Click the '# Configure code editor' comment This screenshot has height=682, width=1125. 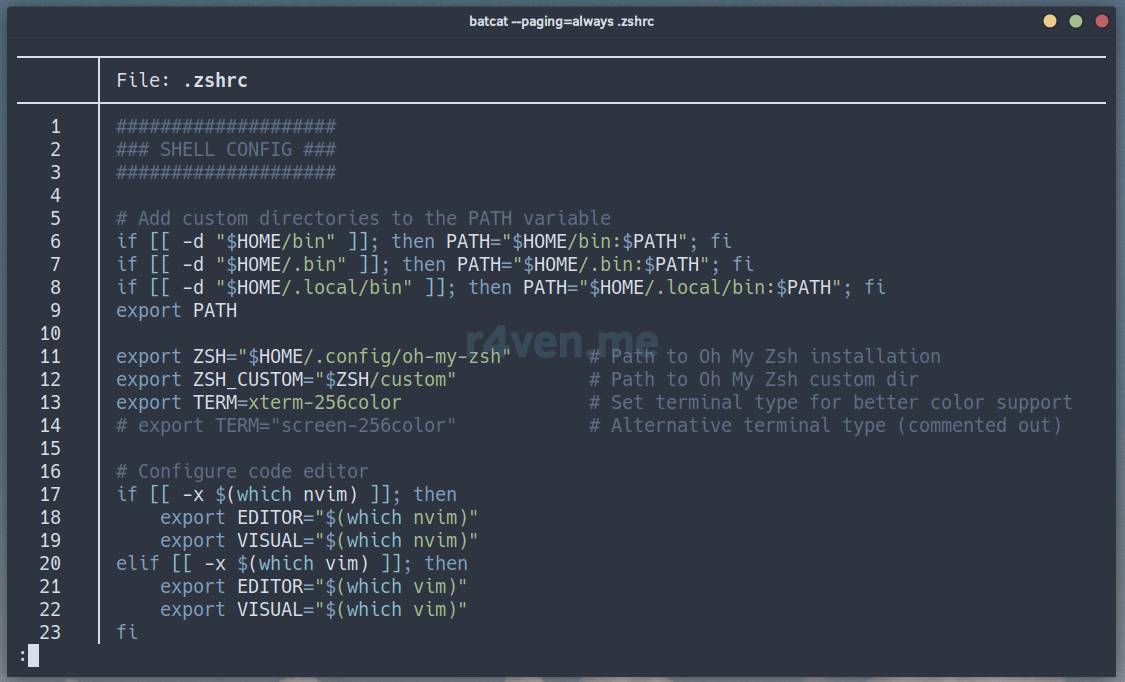pos(242,471)
